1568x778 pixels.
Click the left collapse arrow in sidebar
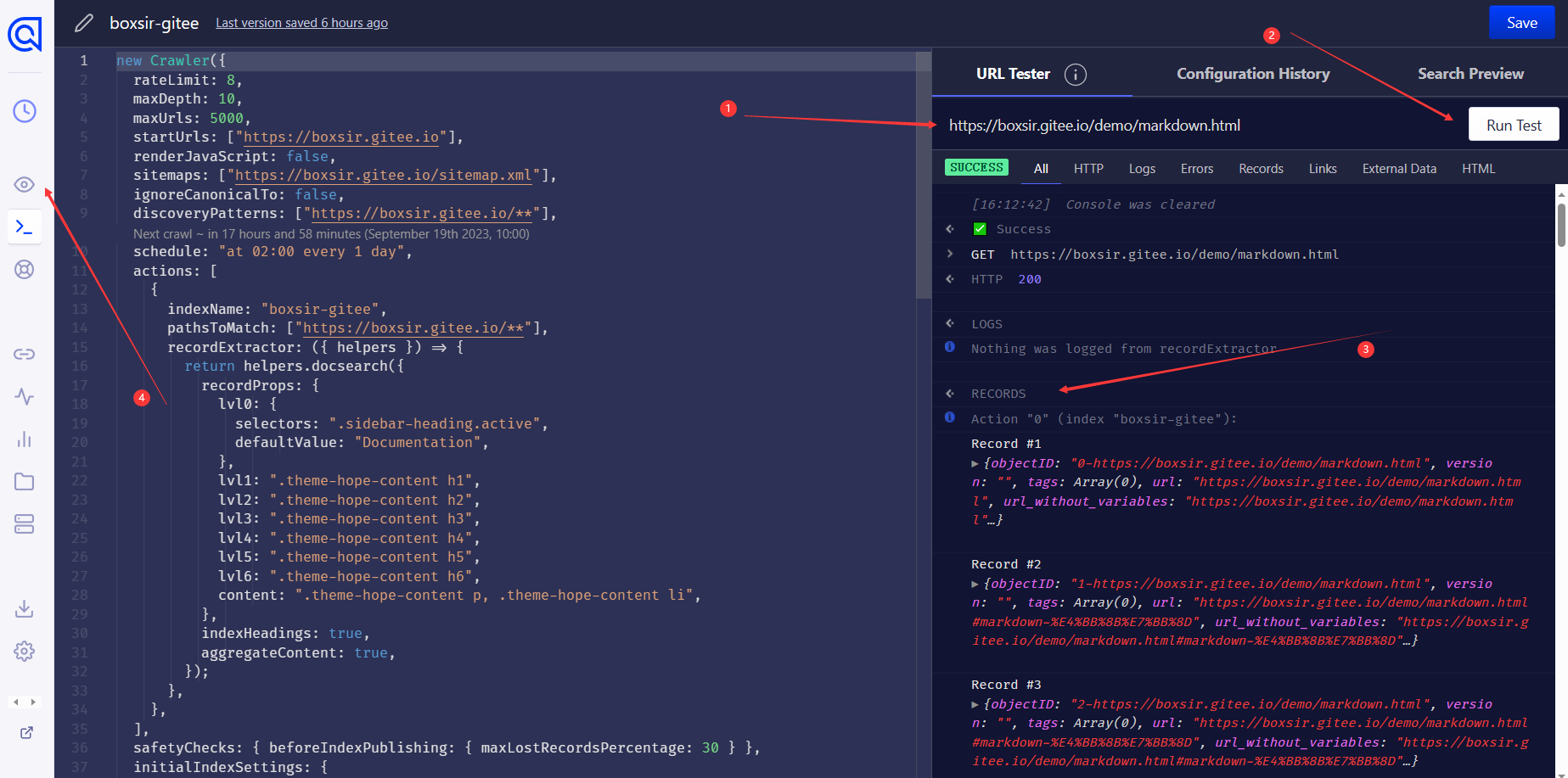point(15,702)
